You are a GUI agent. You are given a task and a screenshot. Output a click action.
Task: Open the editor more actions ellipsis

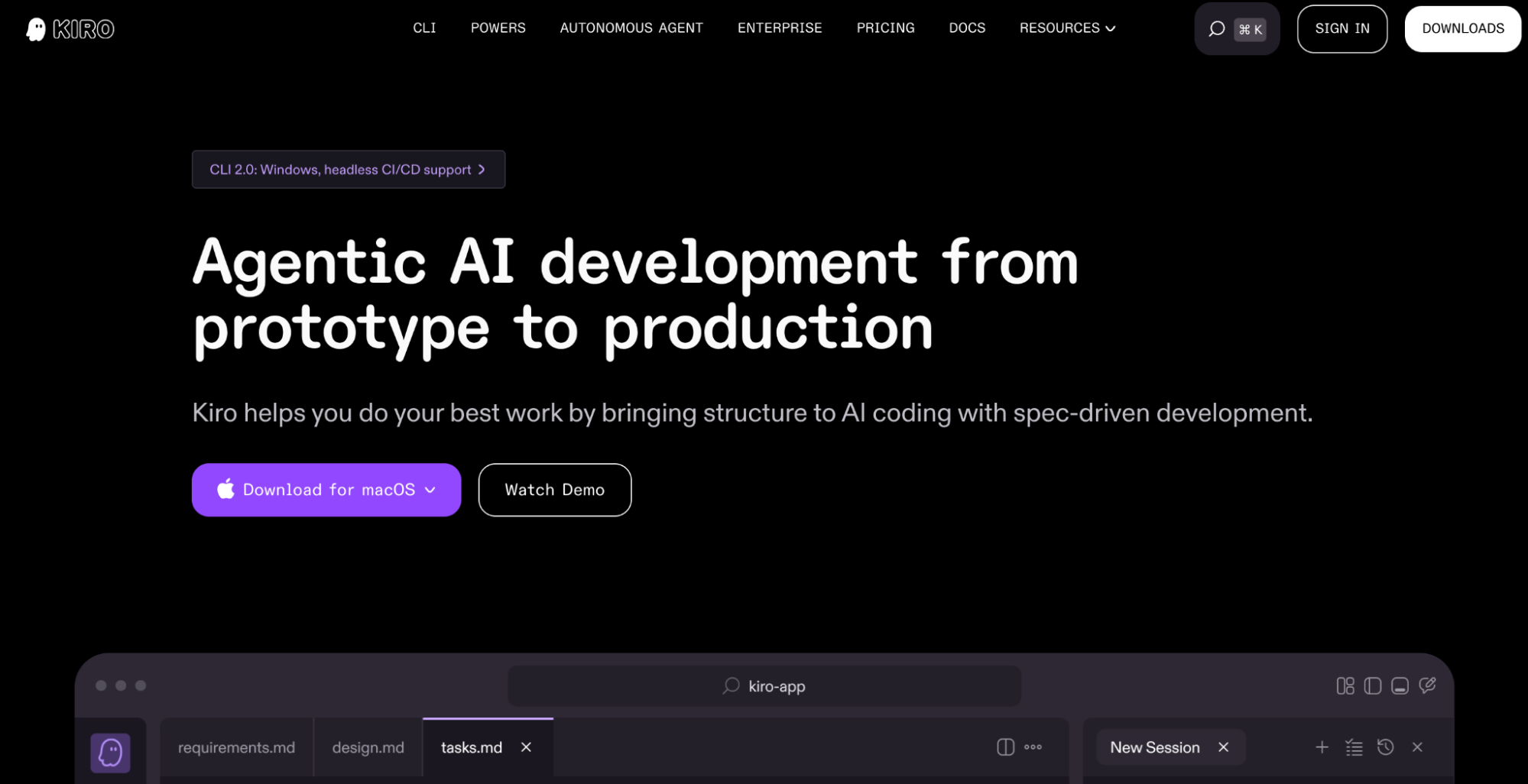[x=1033, y=747]
